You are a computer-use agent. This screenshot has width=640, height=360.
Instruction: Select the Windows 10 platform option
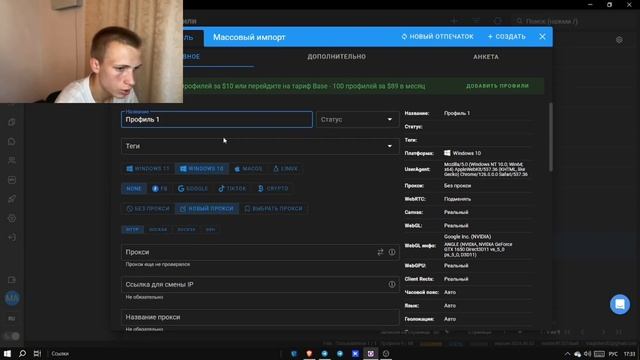click(x=202, y=169)
